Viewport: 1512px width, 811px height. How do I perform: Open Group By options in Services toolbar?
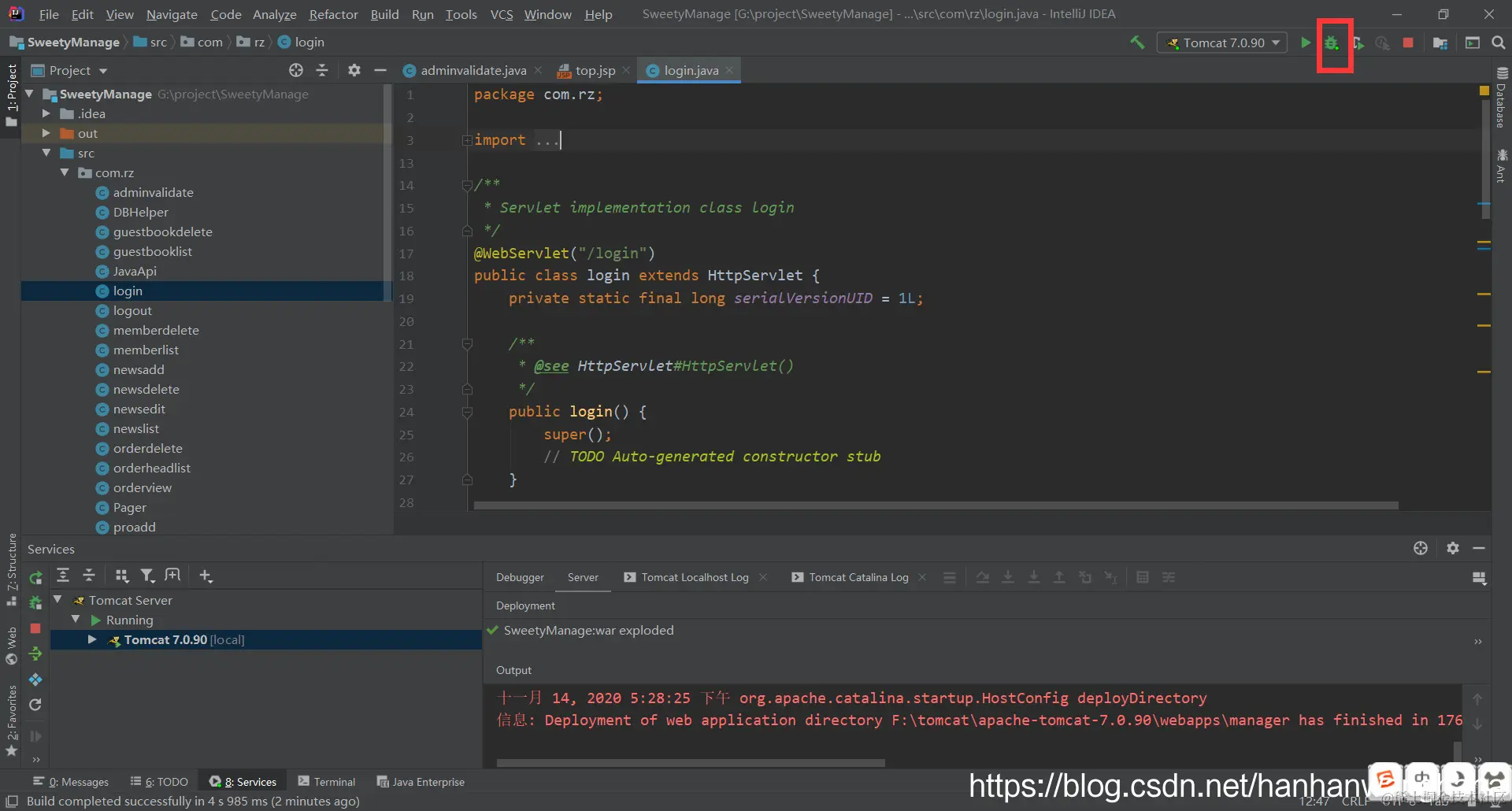click(x=121, y=576)
